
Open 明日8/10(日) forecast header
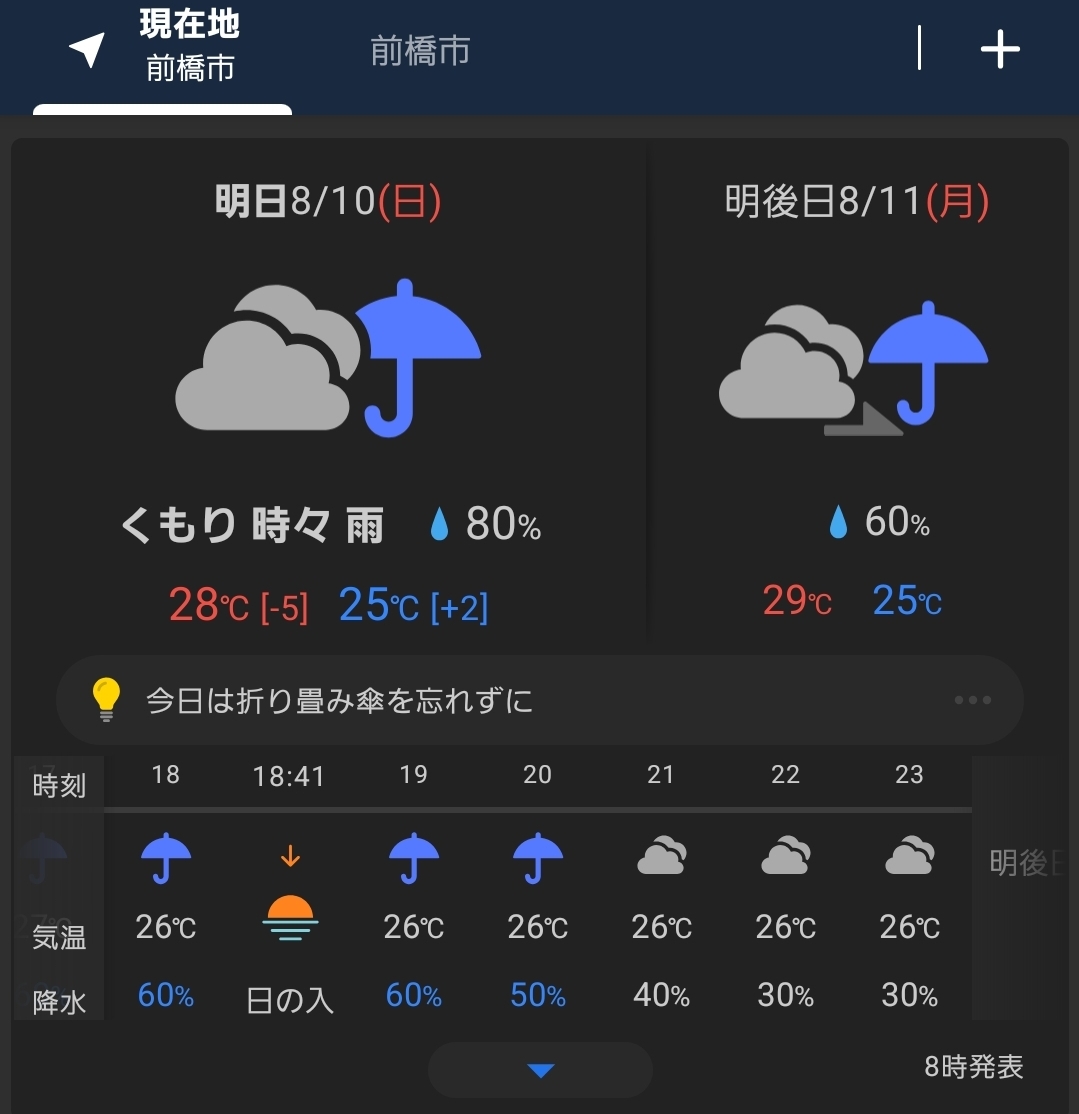(x=328, y=202)
